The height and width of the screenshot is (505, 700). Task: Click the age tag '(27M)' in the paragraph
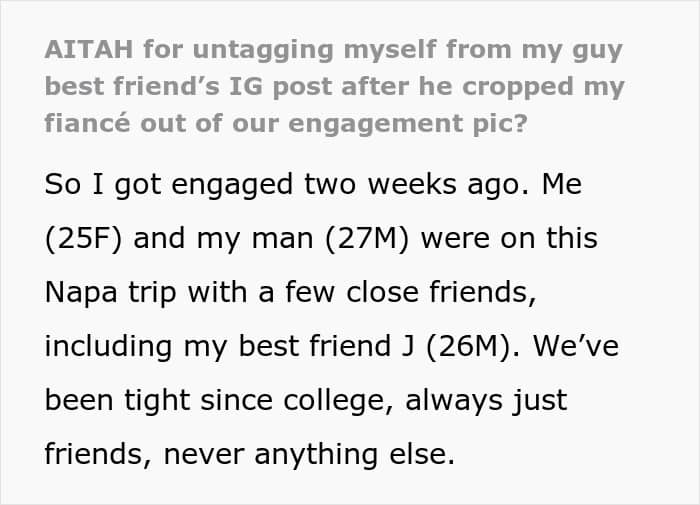pos(367,238)
